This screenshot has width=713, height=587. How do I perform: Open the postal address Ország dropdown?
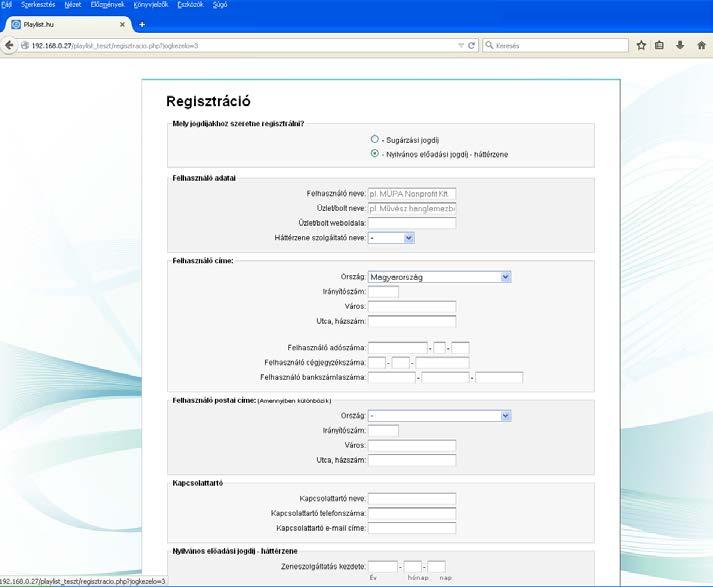coord(439,416)
